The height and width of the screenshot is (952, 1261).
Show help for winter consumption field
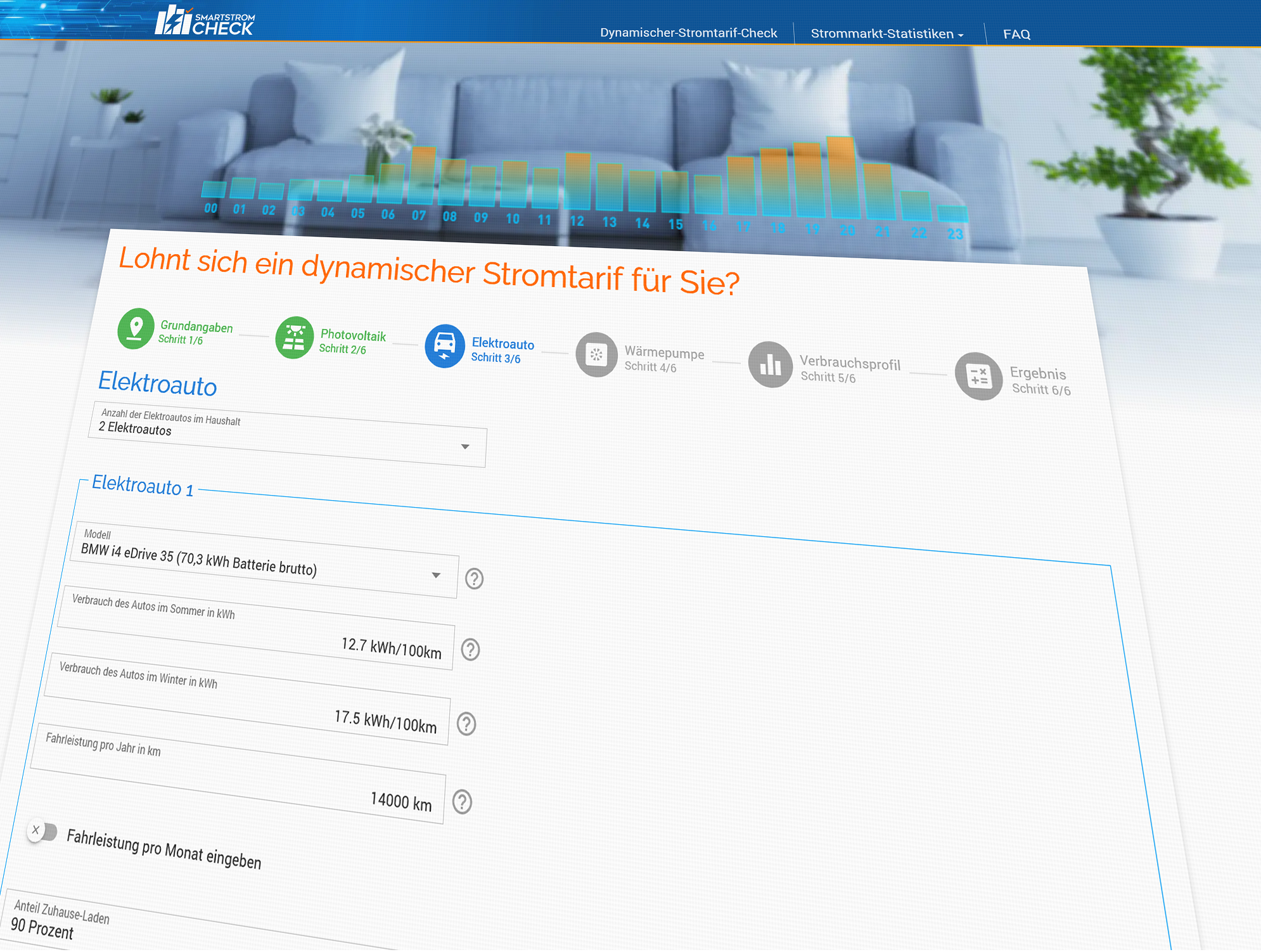point(466,724)
